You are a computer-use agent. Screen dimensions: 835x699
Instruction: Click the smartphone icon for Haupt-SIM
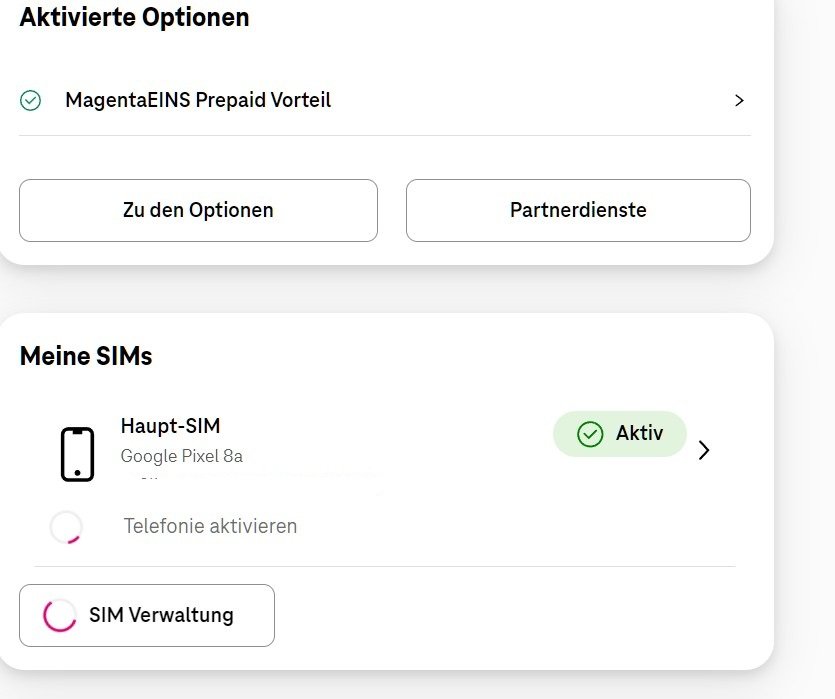[x=77, y=455]
